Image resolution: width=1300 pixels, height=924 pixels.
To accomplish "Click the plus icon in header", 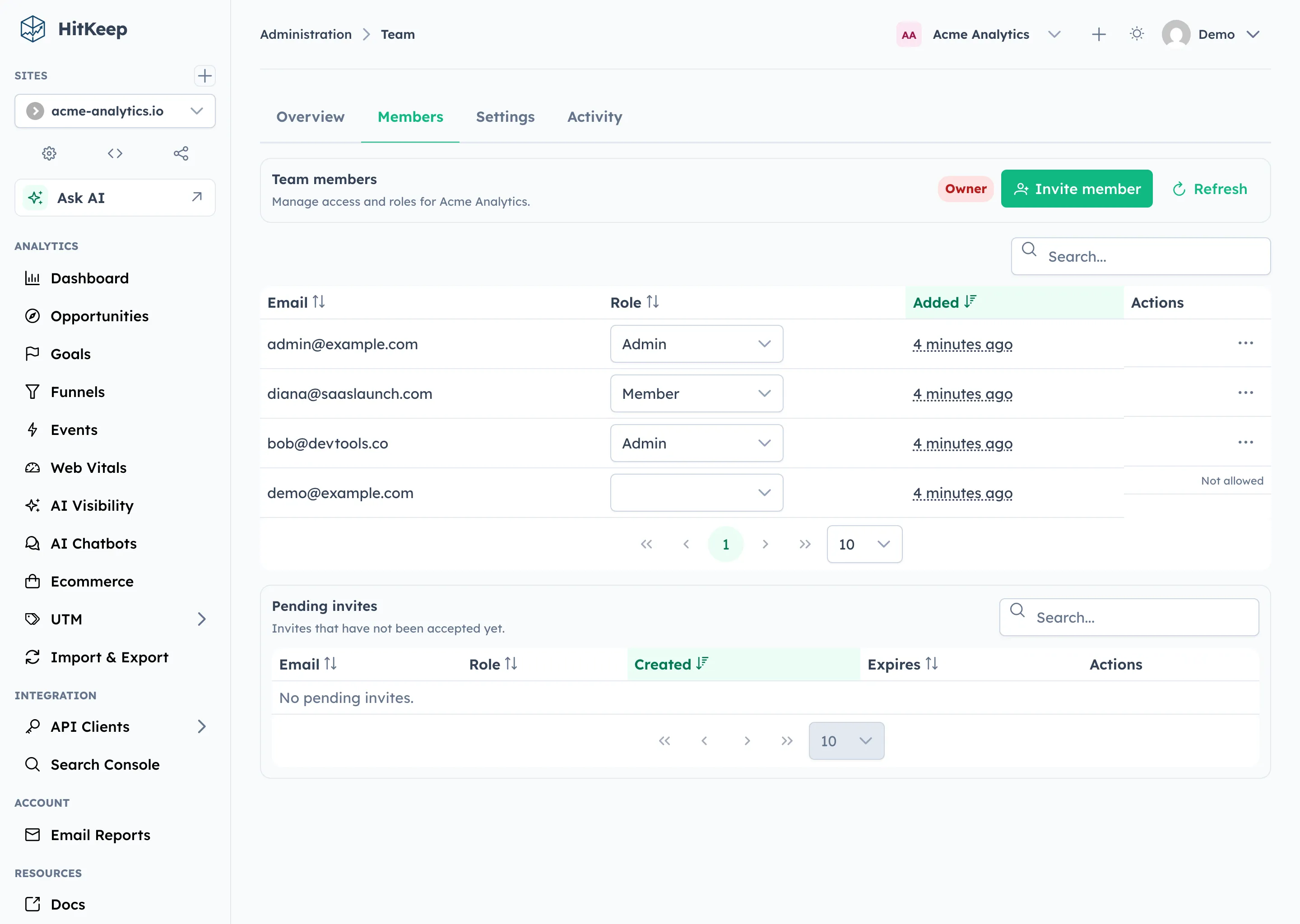I will click(x=1099, y=35).
